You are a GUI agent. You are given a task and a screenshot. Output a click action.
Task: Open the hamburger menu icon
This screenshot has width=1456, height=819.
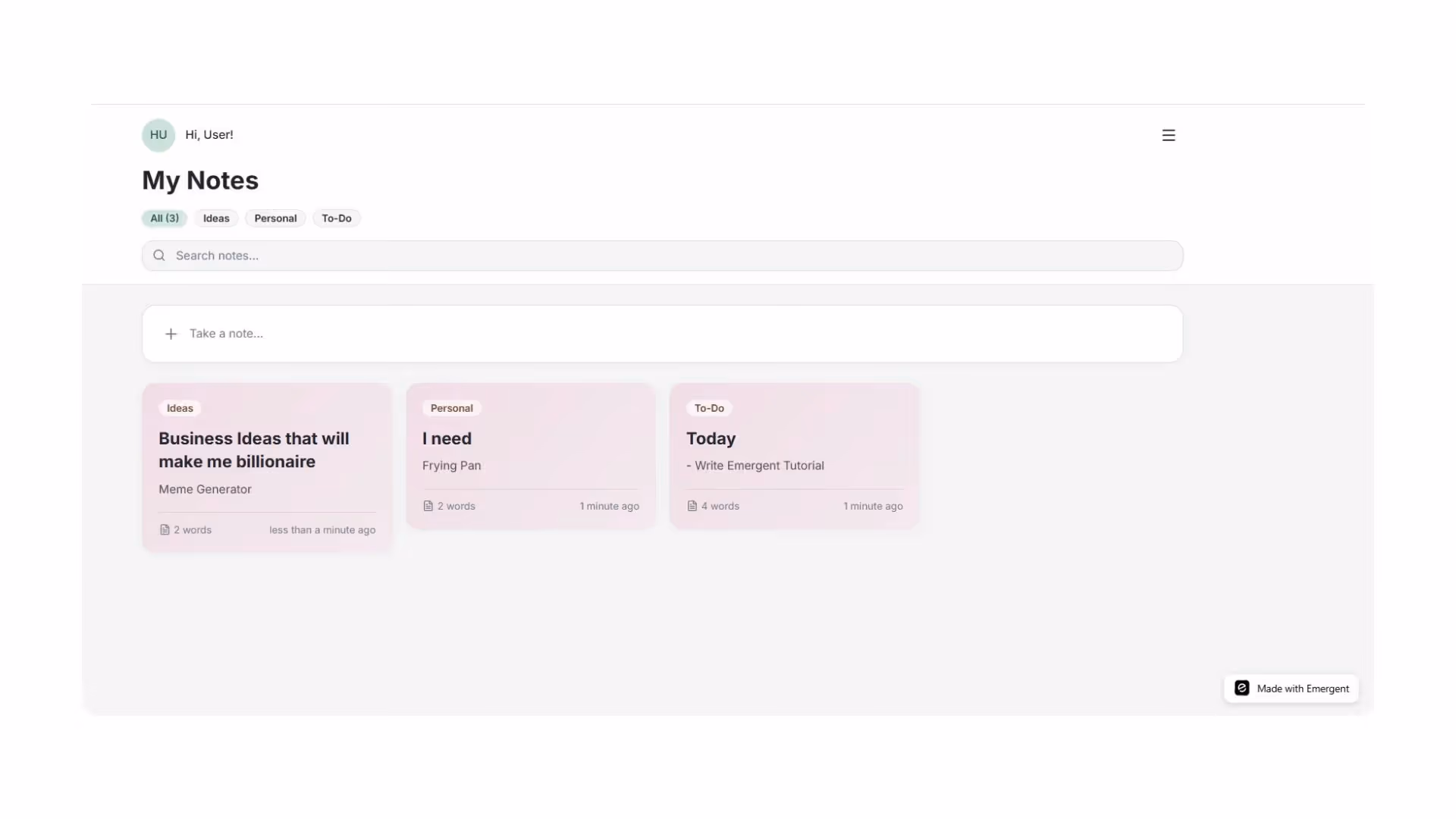[1168, 135]
